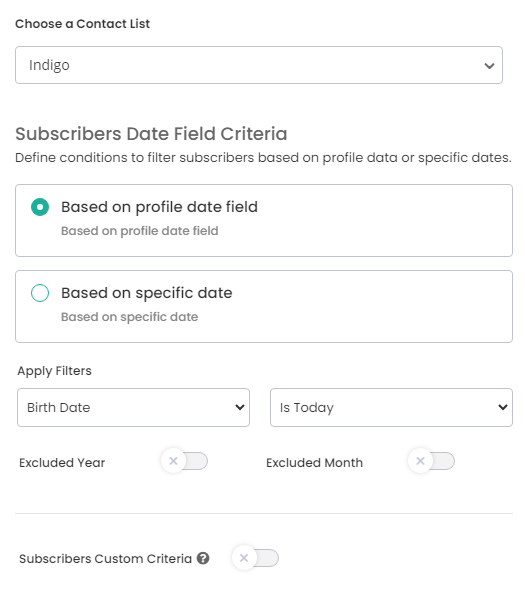The height and width of the screenshot is (601, 525).
Task: Enable the Excluded Year toggle
Action: (x=185, y=461)
